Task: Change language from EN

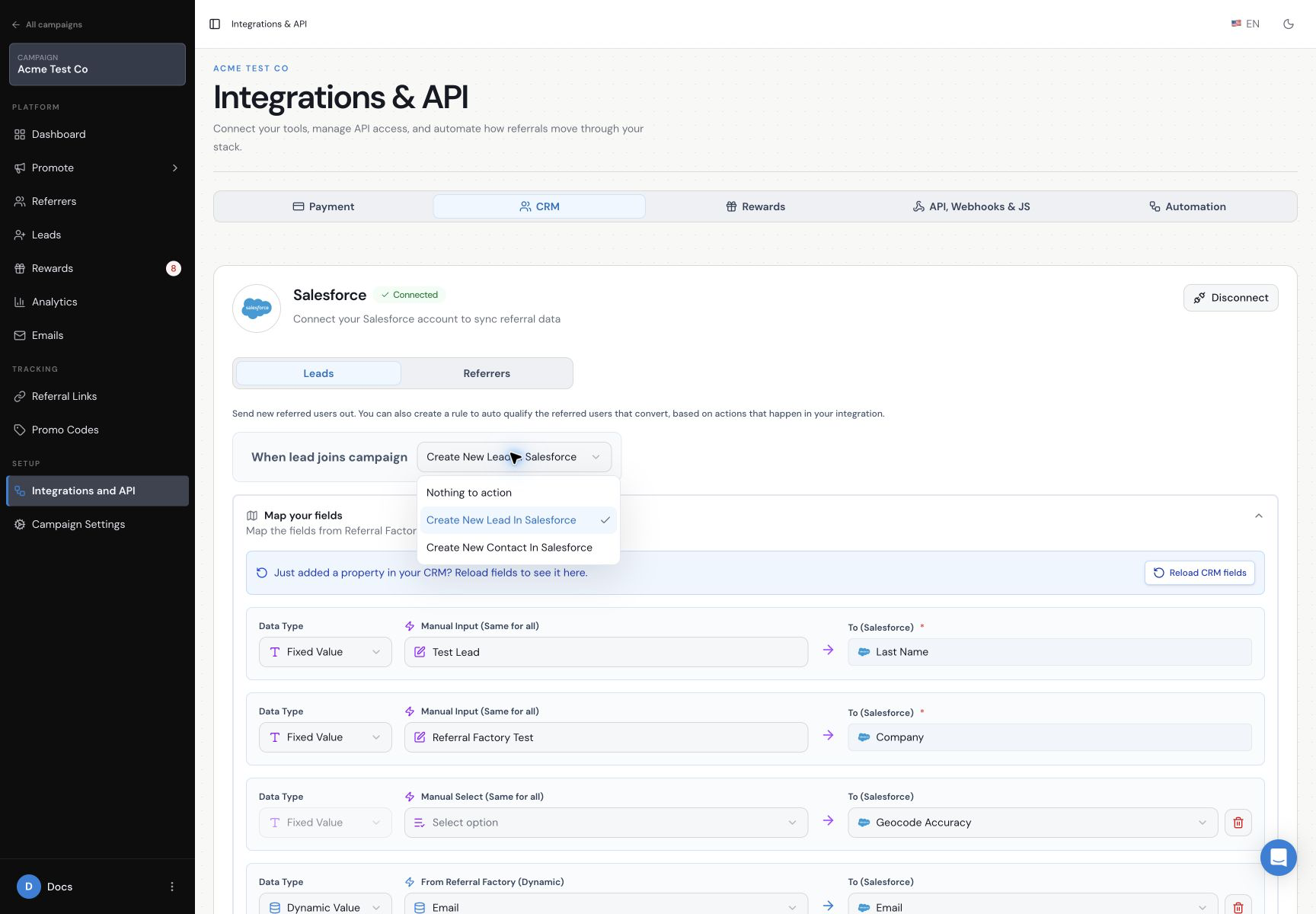Action: pyautogui.click(x=1245, y=24)
